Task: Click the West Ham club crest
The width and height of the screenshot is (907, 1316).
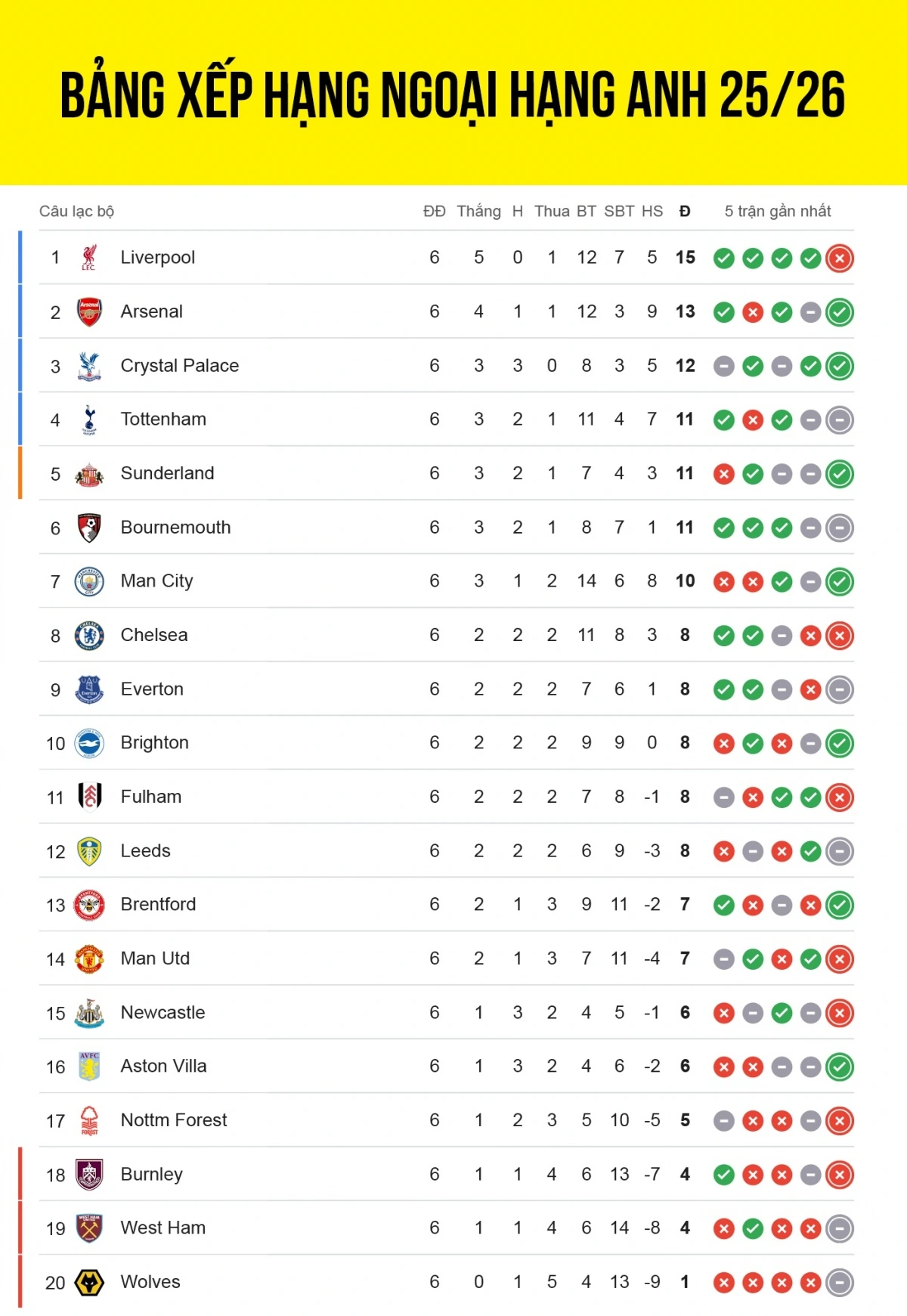Action: click(x=89, y=1228)
